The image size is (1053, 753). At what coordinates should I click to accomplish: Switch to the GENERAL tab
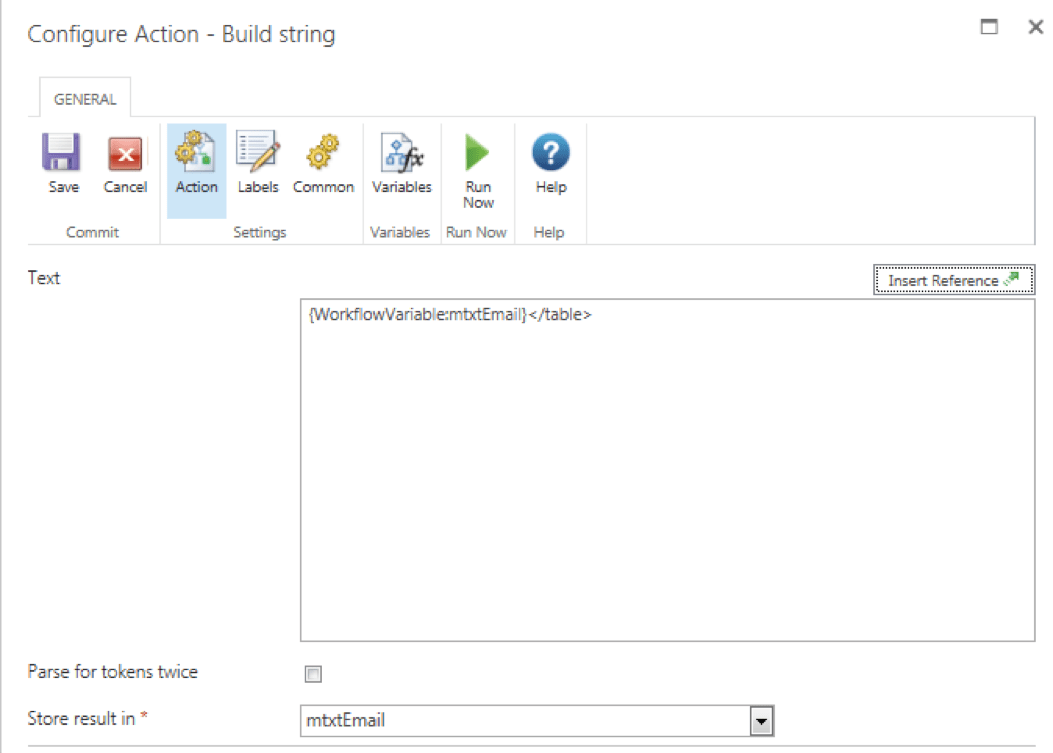(x=85, y=99)
